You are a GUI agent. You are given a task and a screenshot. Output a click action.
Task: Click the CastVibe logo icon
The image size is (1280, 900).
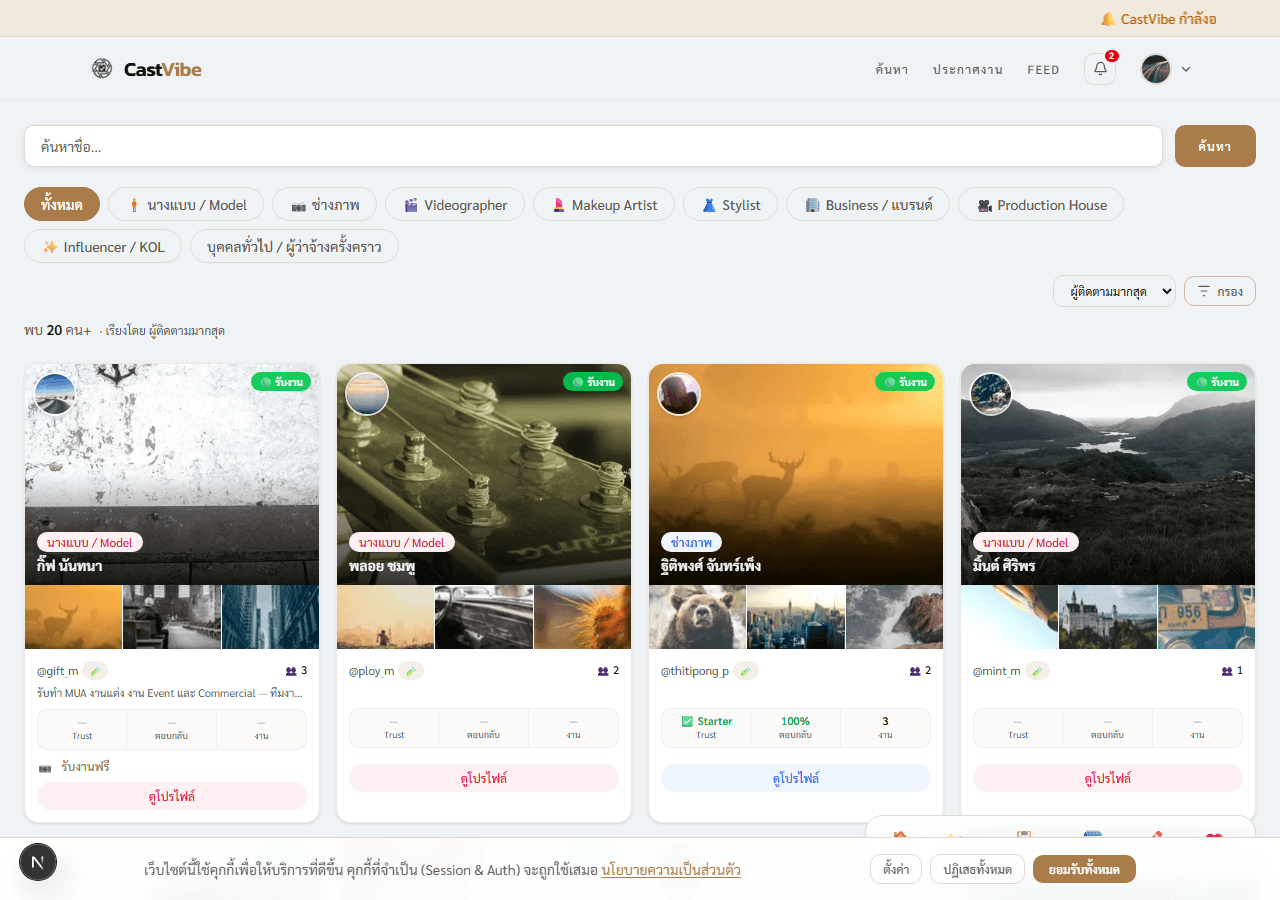tap(102, 68)
